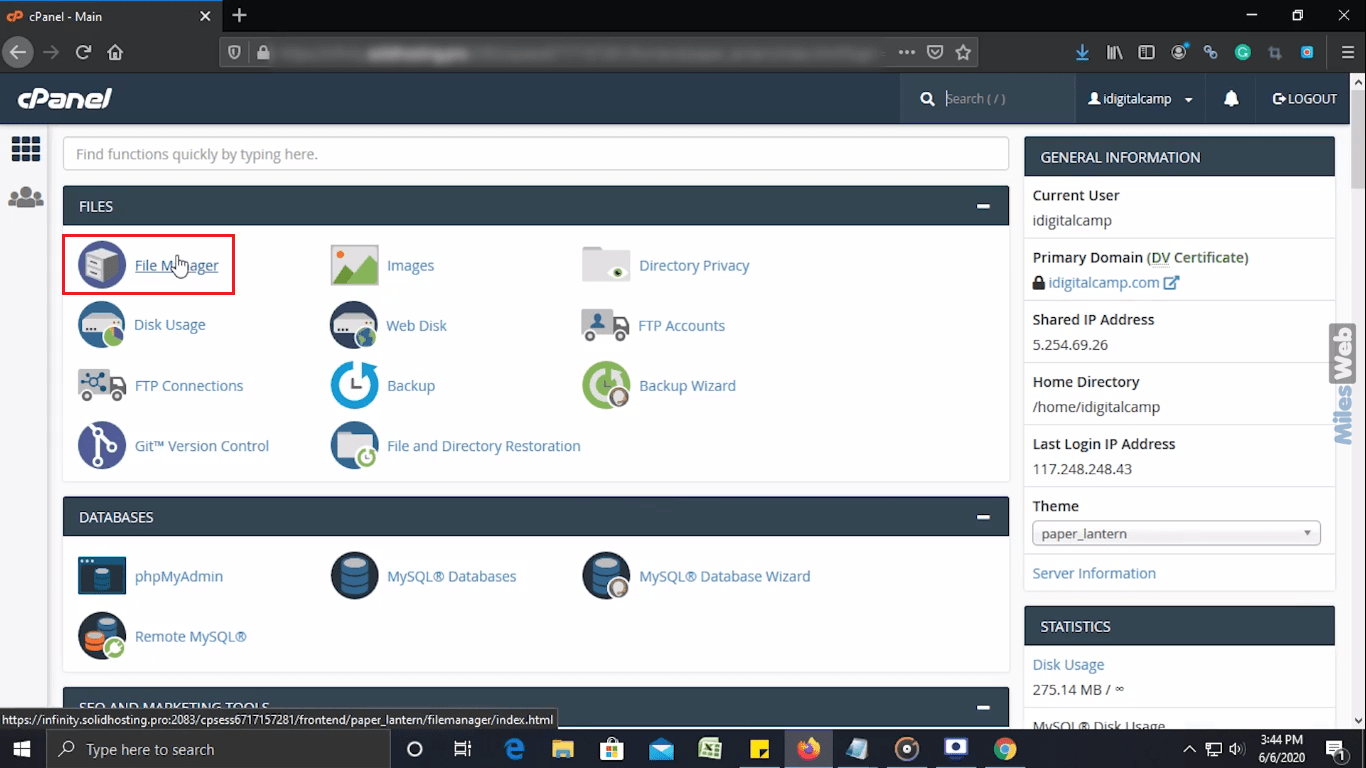Open the Server Information link
The height and width of the screenshot is (768, 1366).
[1094, 573]
